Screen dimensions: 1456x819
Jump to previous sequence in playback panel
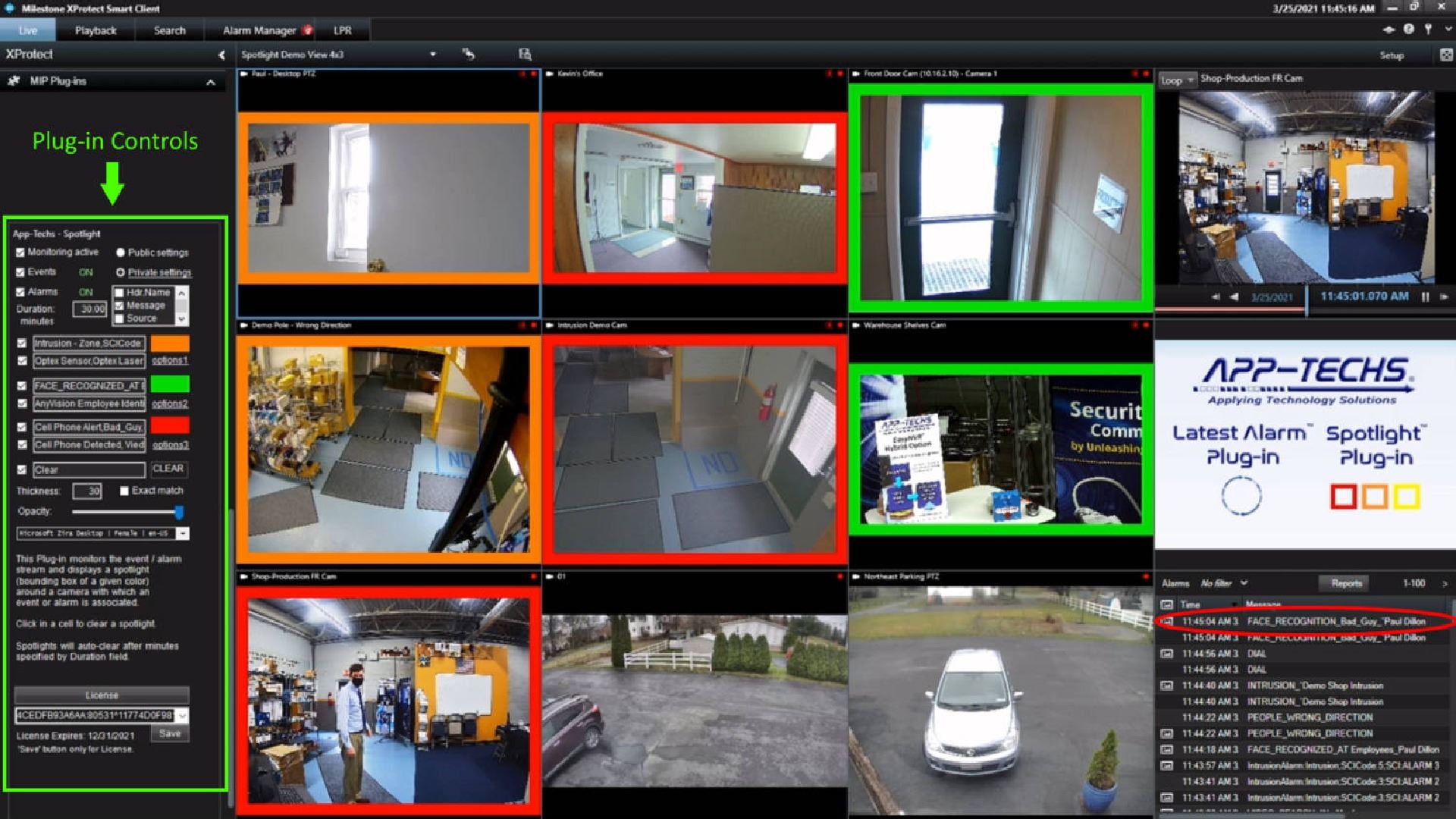(1216, 297)
